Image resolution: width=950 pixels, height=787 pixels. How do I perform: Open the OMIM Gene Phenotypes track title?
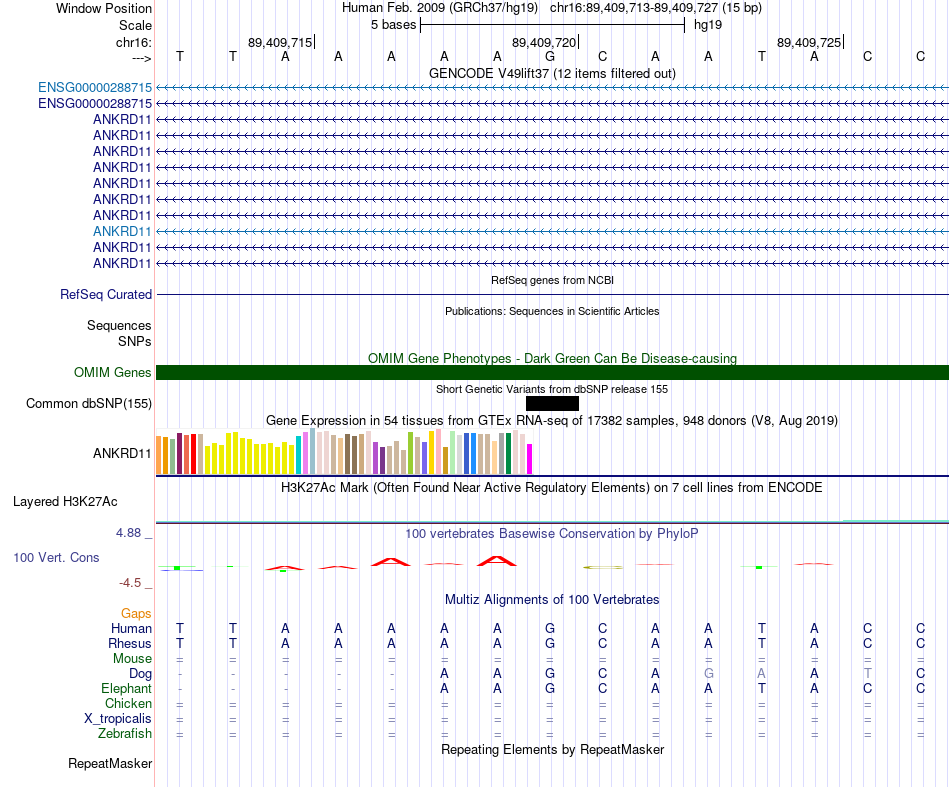(552, 358)
